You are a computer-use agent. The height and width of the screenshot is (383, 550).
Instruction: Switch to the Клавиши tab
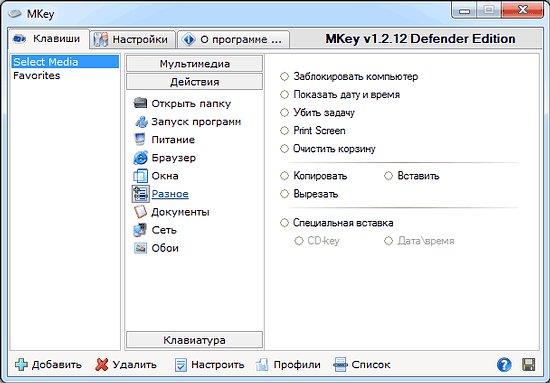pos(48,39)
